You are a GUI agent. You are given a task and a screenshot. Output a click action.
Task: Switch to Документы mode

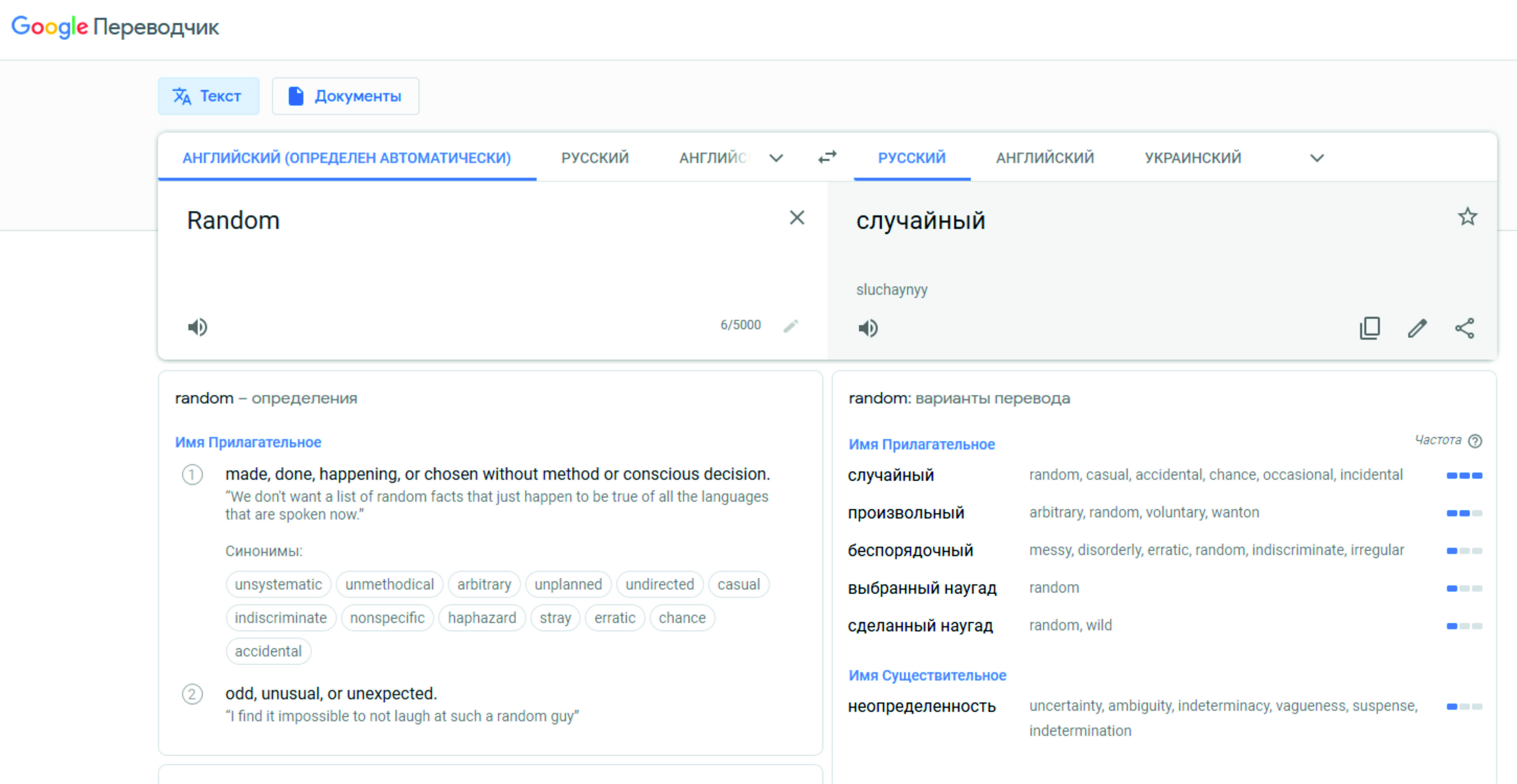346,96
